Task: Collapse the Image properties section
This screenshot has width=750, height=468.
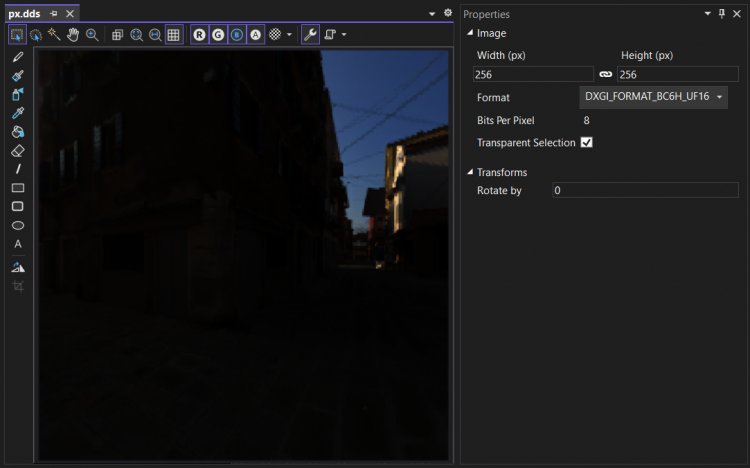Action: pos(471,33)
